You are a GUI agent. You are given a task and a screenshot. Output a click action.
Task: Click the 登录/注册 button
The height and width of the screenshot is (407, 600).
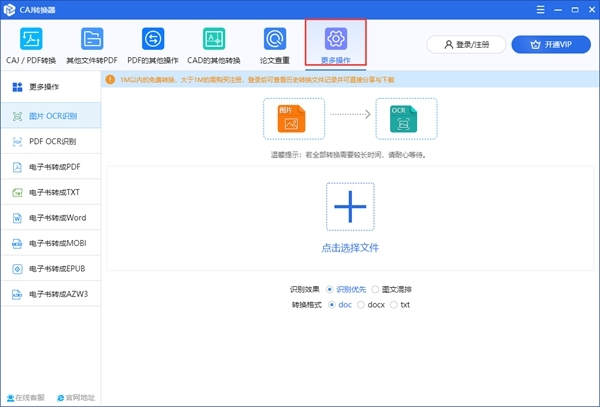[466, 45]
